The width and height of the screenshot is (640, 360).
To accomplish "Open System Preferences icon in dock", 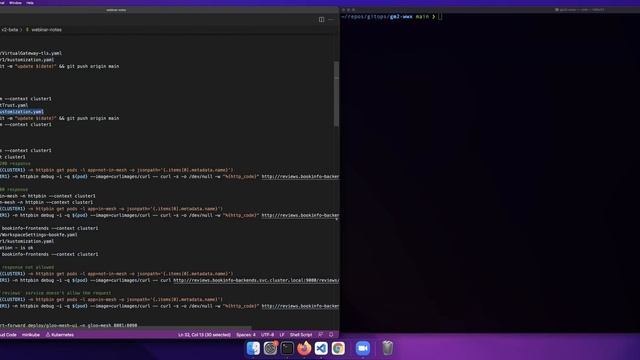I will [x=270, y=348].
